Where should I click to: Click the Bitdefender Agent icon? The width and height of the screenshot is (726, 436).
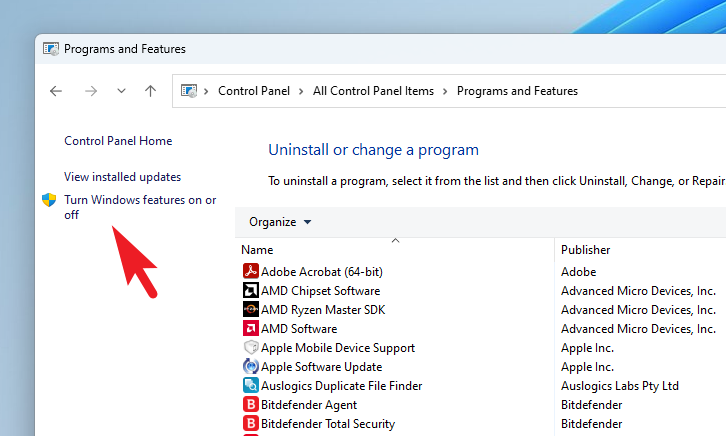click(x=250, y=404)
